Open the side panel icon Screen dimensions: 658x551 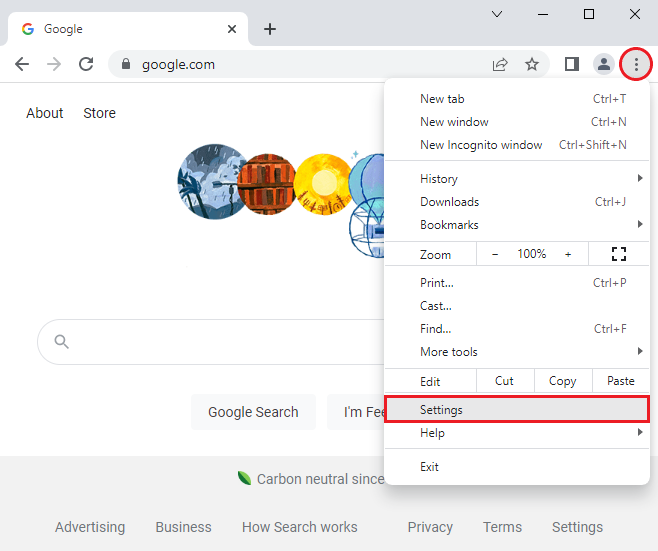coord(572,64)
